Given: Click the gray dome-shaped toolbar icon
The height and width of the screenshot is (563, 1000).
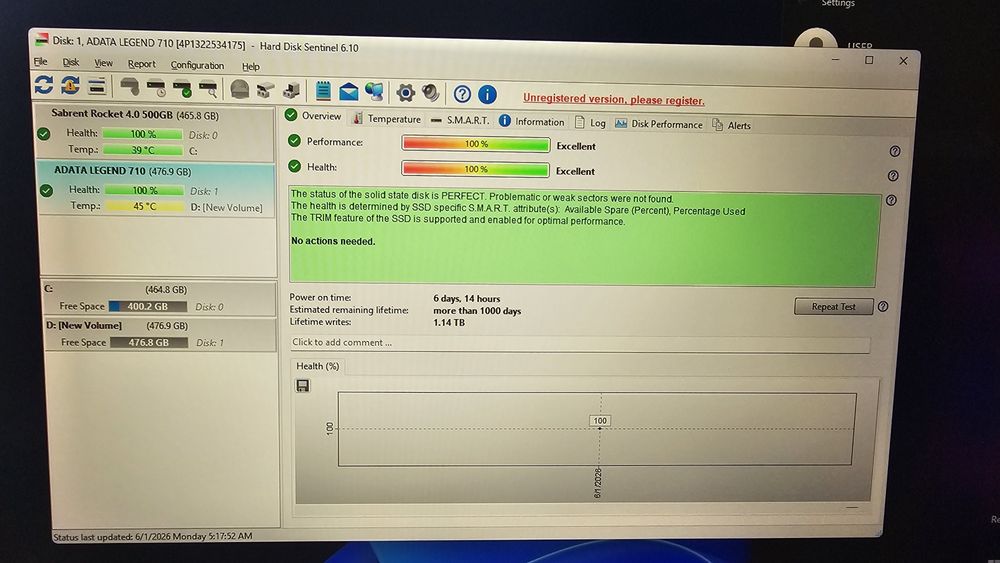Looking at the screenshot, I should point(240,90).
